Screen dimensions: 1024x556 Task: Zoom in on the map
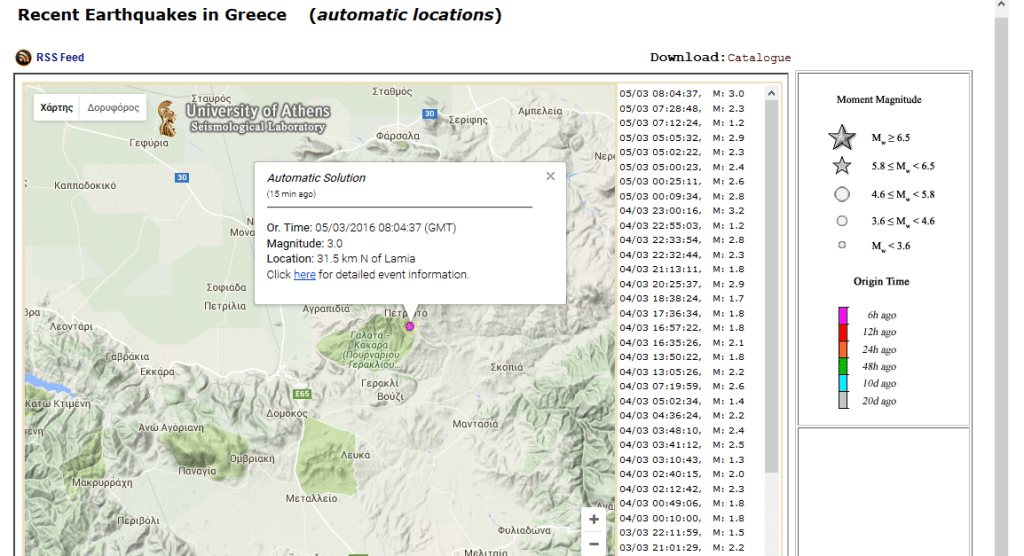[x=594, y=519]
